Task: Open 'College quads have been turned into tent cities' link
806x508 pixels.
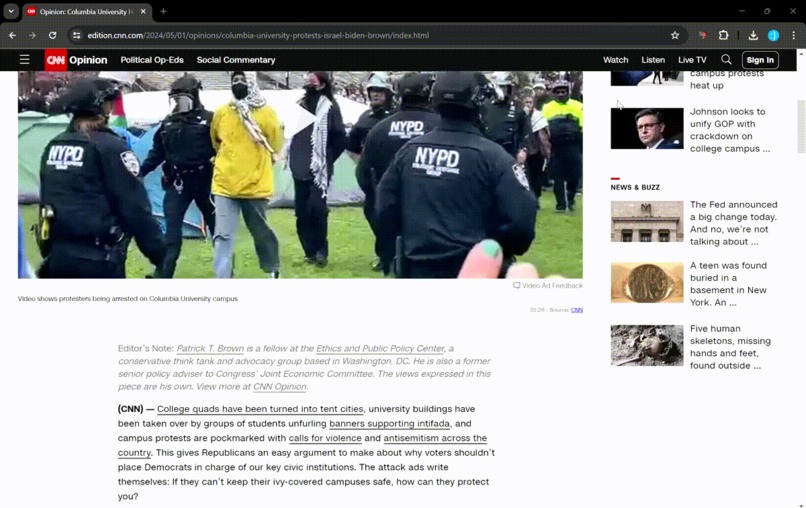Action: (260, 409)
